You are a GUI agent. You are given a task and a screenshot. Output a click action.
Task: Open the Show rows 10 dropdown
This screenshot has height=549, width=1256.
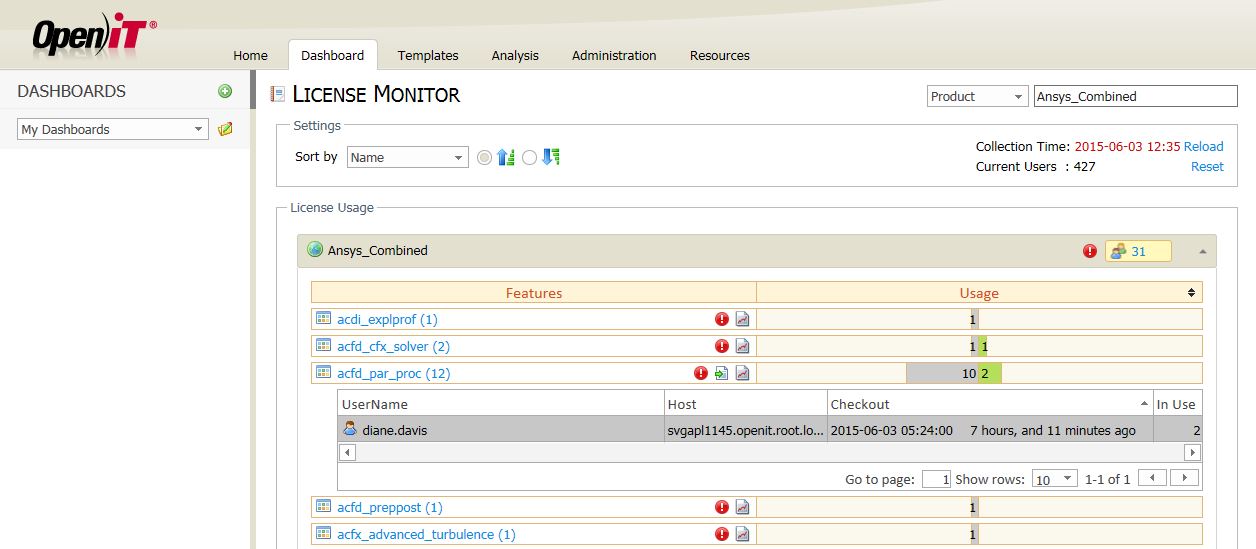1054,479
